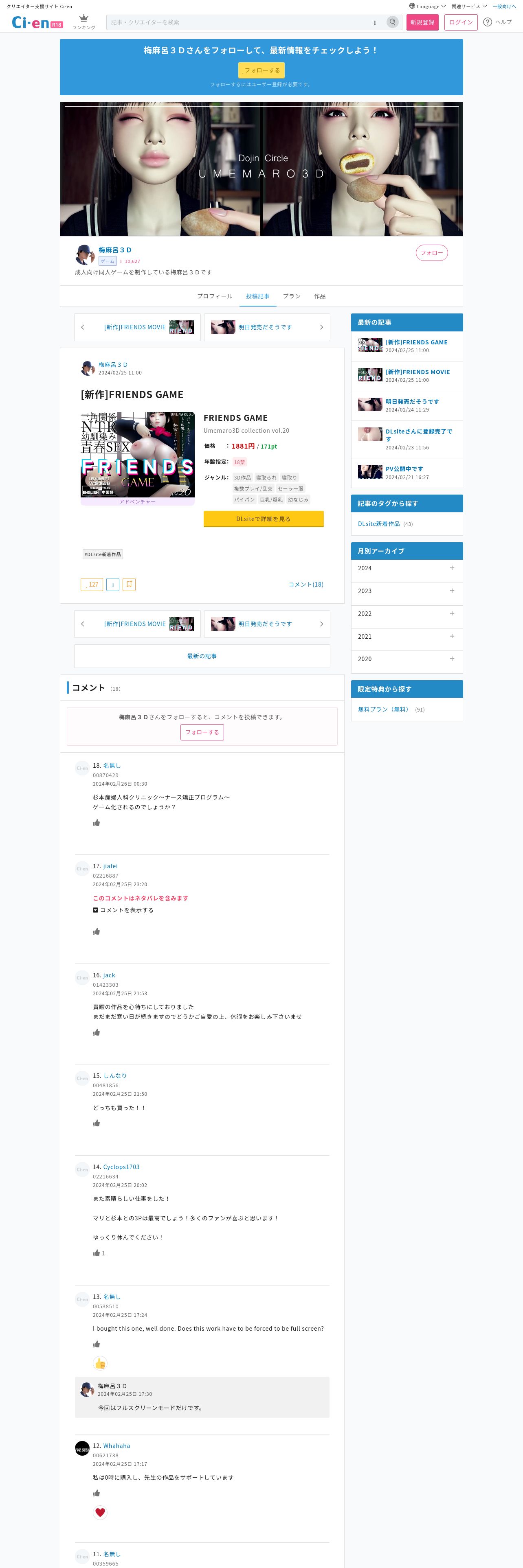Click red heart reaction on comment 12

click(101, 1513)
